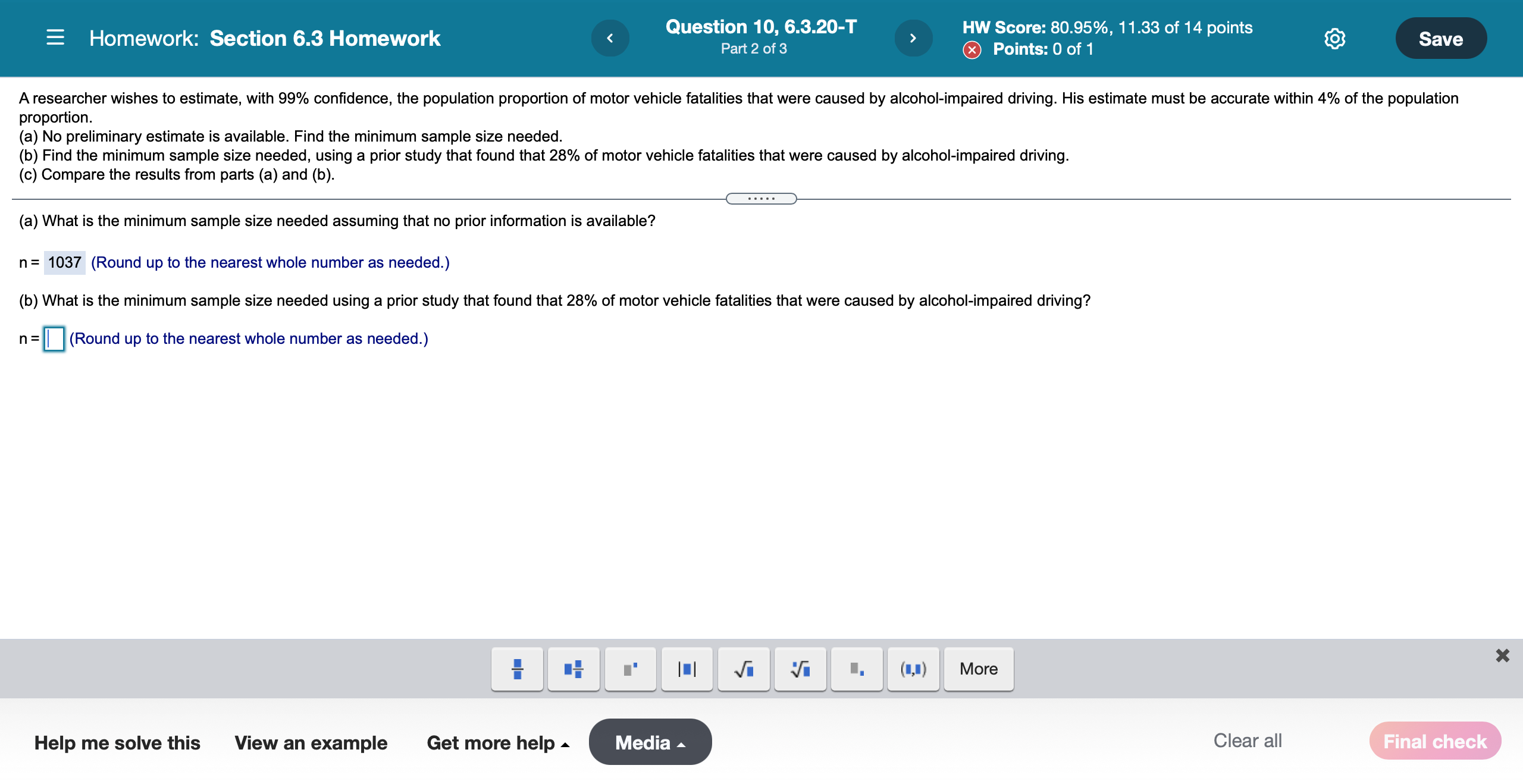Insert a subscript template
The width and height of the screenshot is (1523, 784).
point(857,669)
